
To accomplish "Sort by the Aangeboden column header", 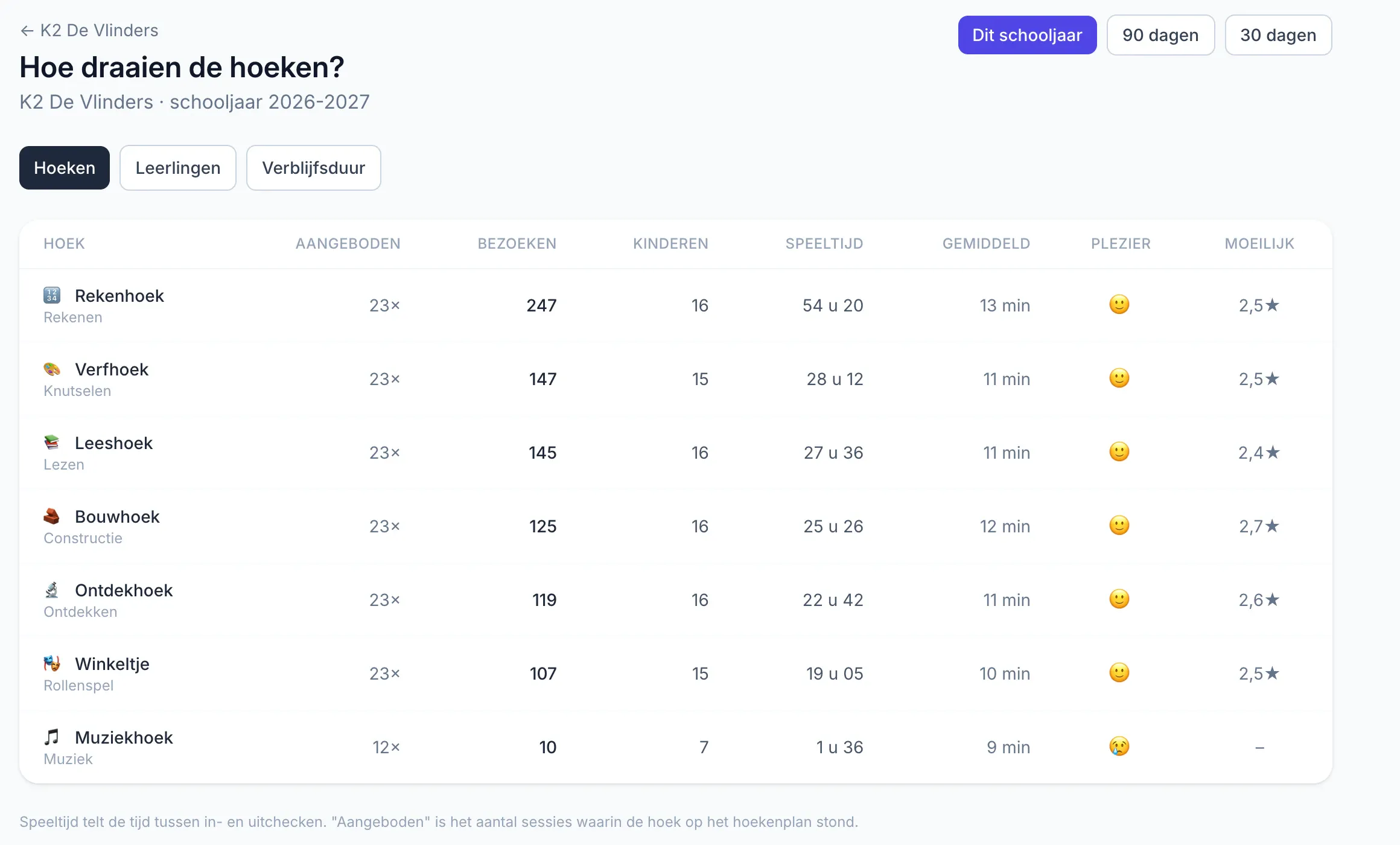I will coord(348,243).
